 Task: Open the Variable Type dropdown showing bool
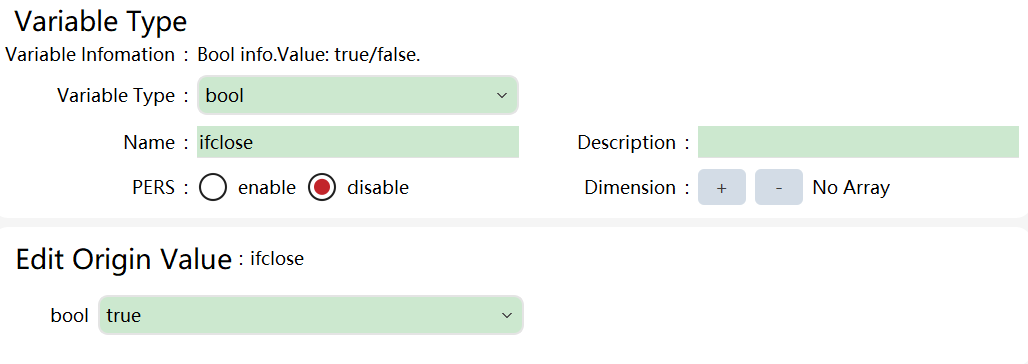tap(357, 95)
